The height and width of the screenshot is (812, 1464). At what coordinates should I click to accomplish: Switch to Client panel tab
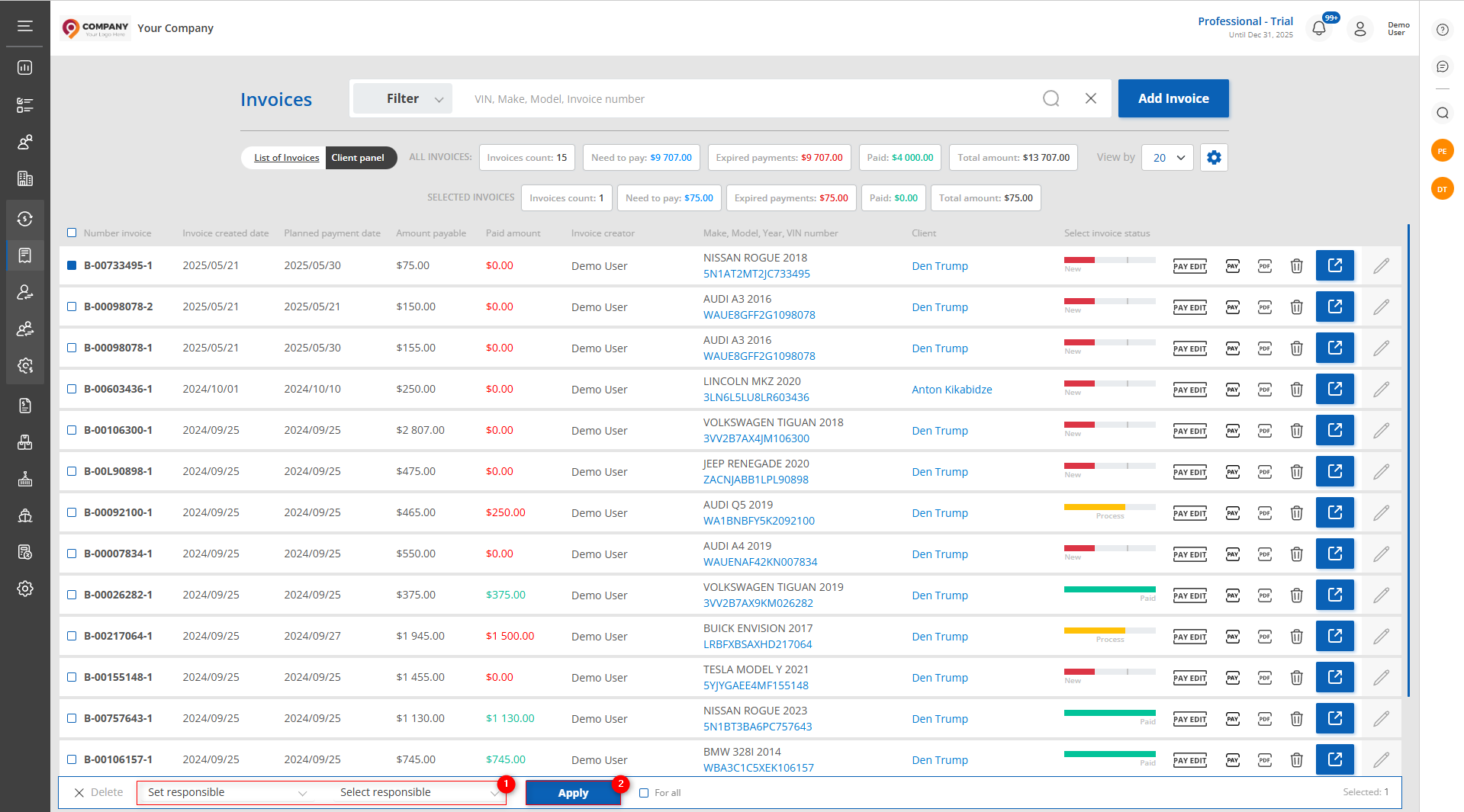(358, 158)
